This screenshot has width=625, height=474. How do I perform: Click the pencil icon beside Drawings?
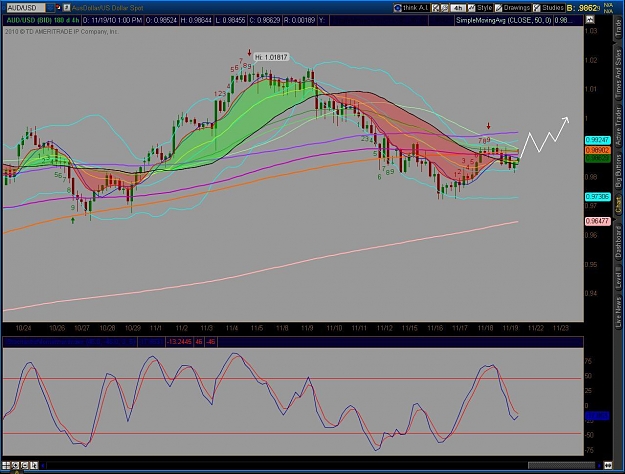click(498, 8)
